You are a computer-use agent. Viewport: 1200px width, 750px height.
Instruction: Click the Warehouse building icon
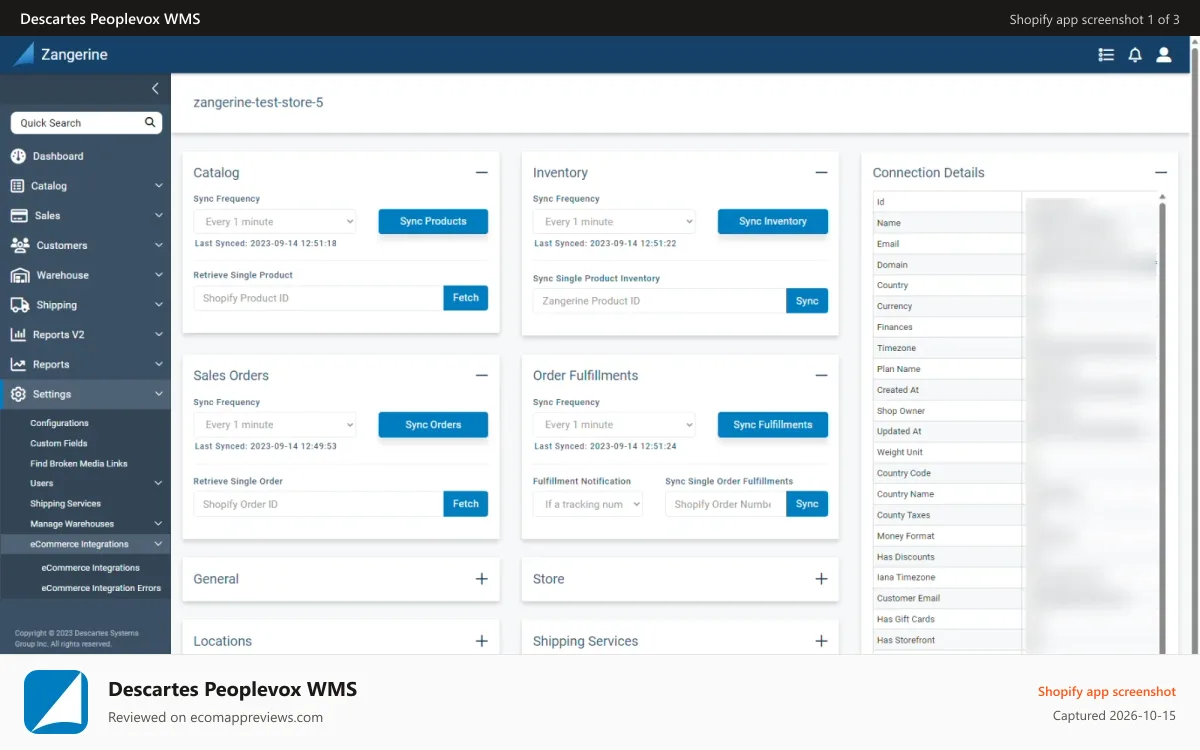[19, 275]
